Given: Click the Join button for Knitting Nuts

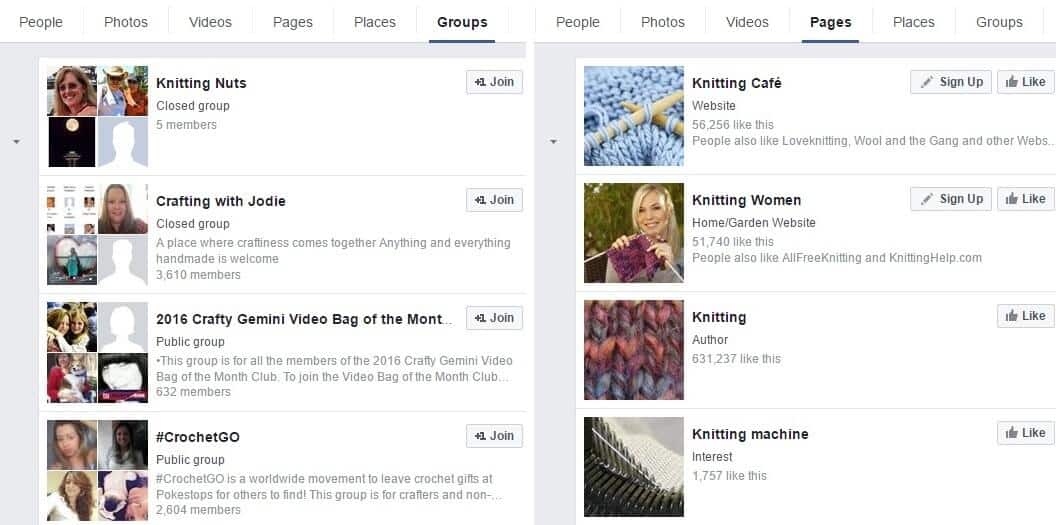Looking at the screenshot, I should (494, 82).
